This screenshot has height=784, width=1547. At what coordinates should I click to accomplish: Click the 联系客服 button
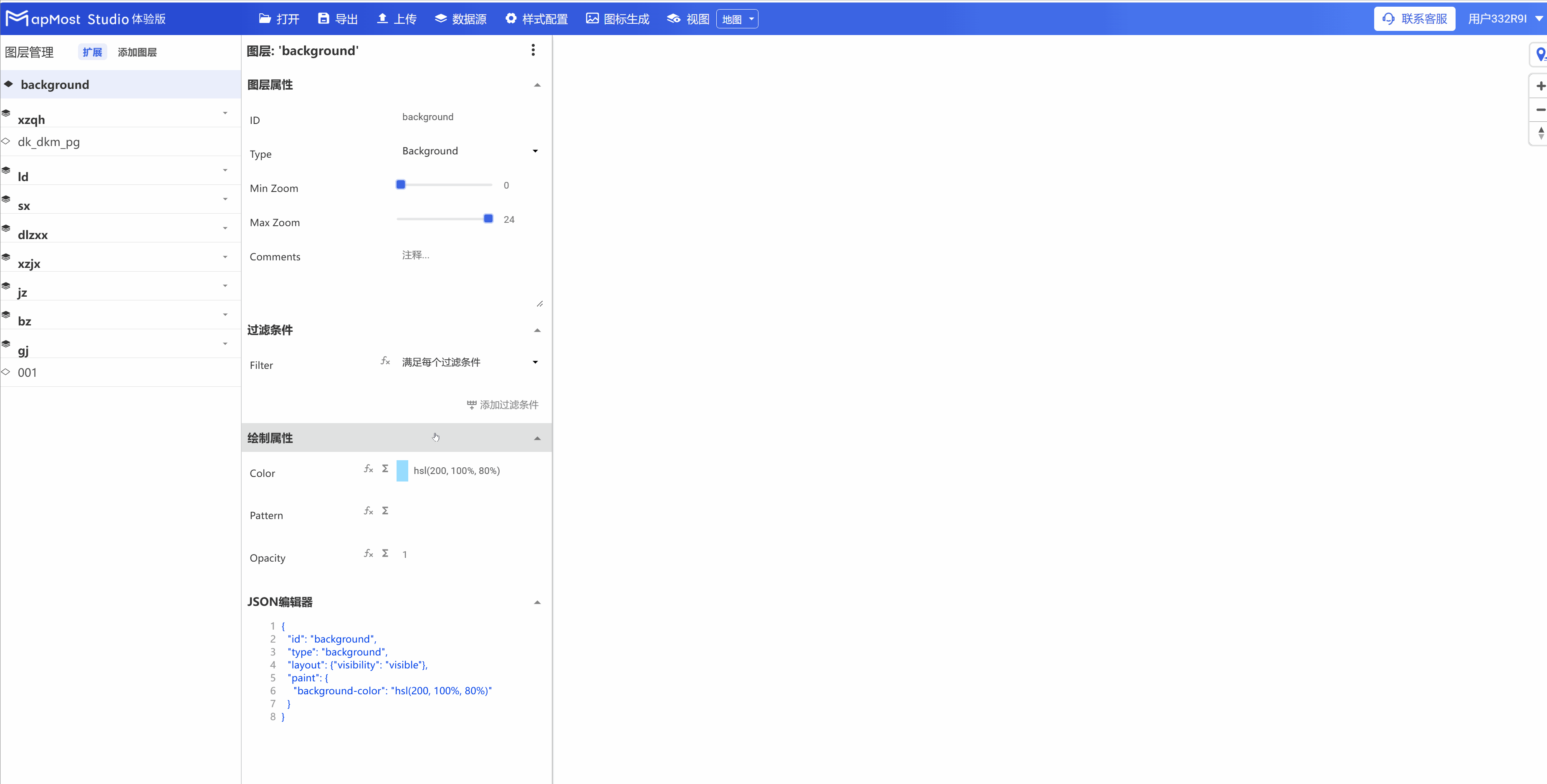1414,19
